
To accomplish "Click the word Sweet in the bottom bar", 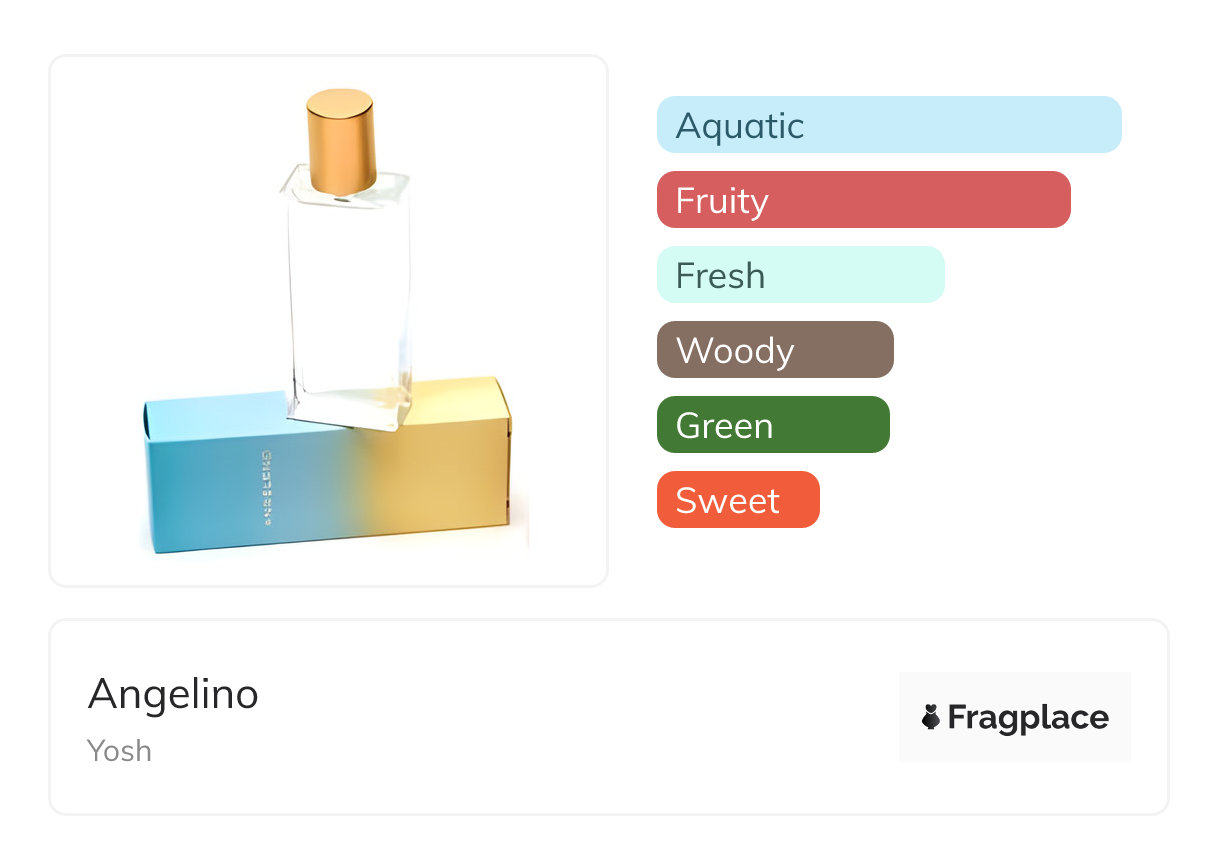I will click(727, 501).
